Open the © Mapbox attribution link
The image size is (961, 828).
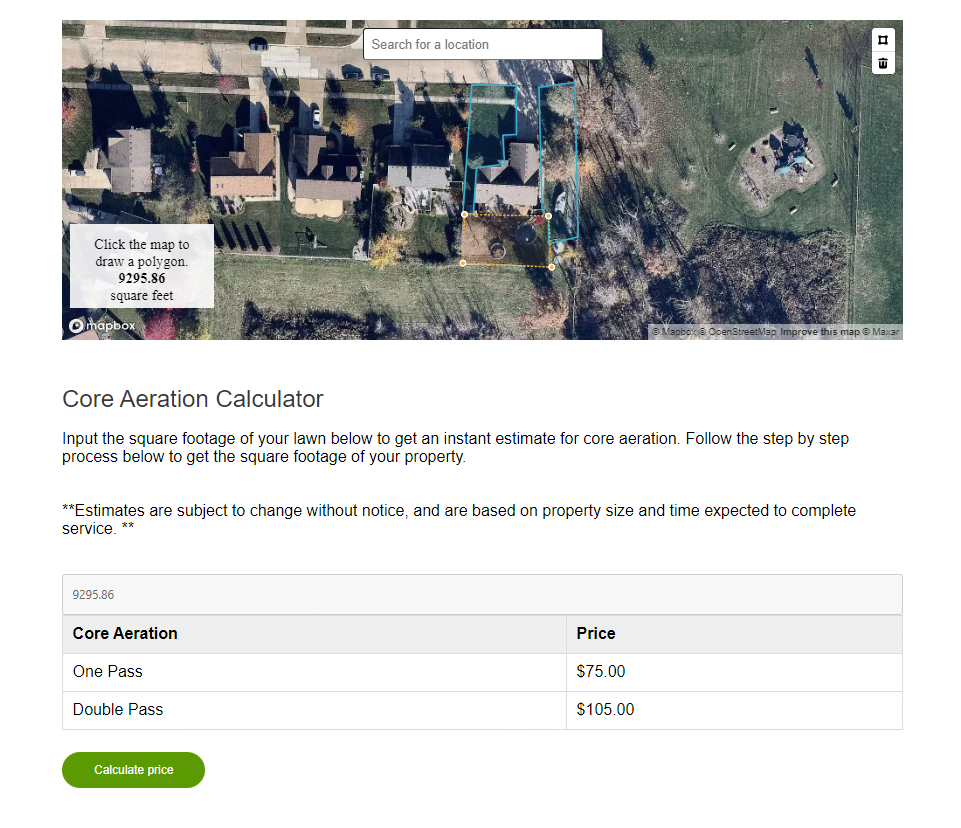point(675,332)
